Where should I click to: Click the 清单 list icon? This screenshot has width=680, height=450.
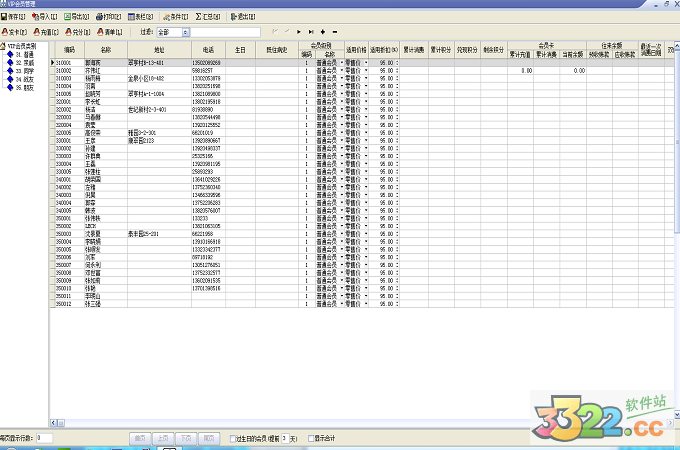[x=100, y=32]
